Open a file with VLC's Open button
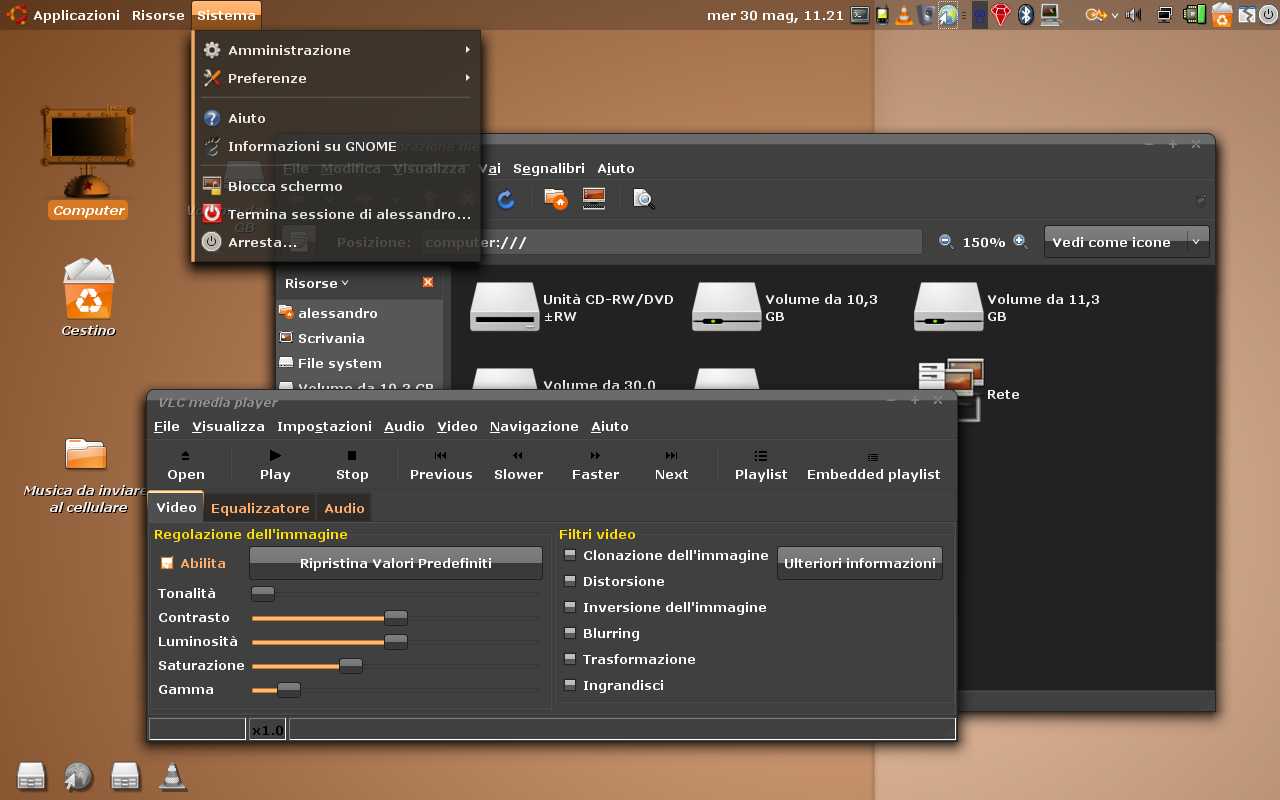This screenshot has width=1280, height=800. (186, 465)
